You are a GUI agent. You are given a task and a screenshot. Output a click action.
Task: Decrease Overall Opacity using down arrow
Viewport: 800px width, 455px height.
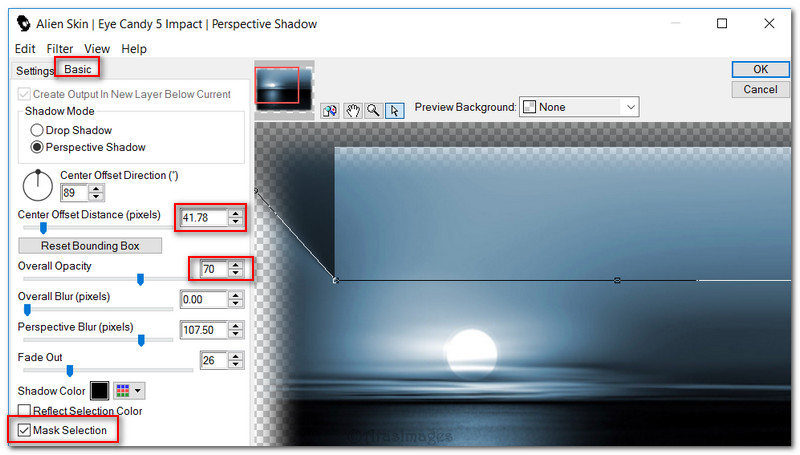[x=235, y=272]
